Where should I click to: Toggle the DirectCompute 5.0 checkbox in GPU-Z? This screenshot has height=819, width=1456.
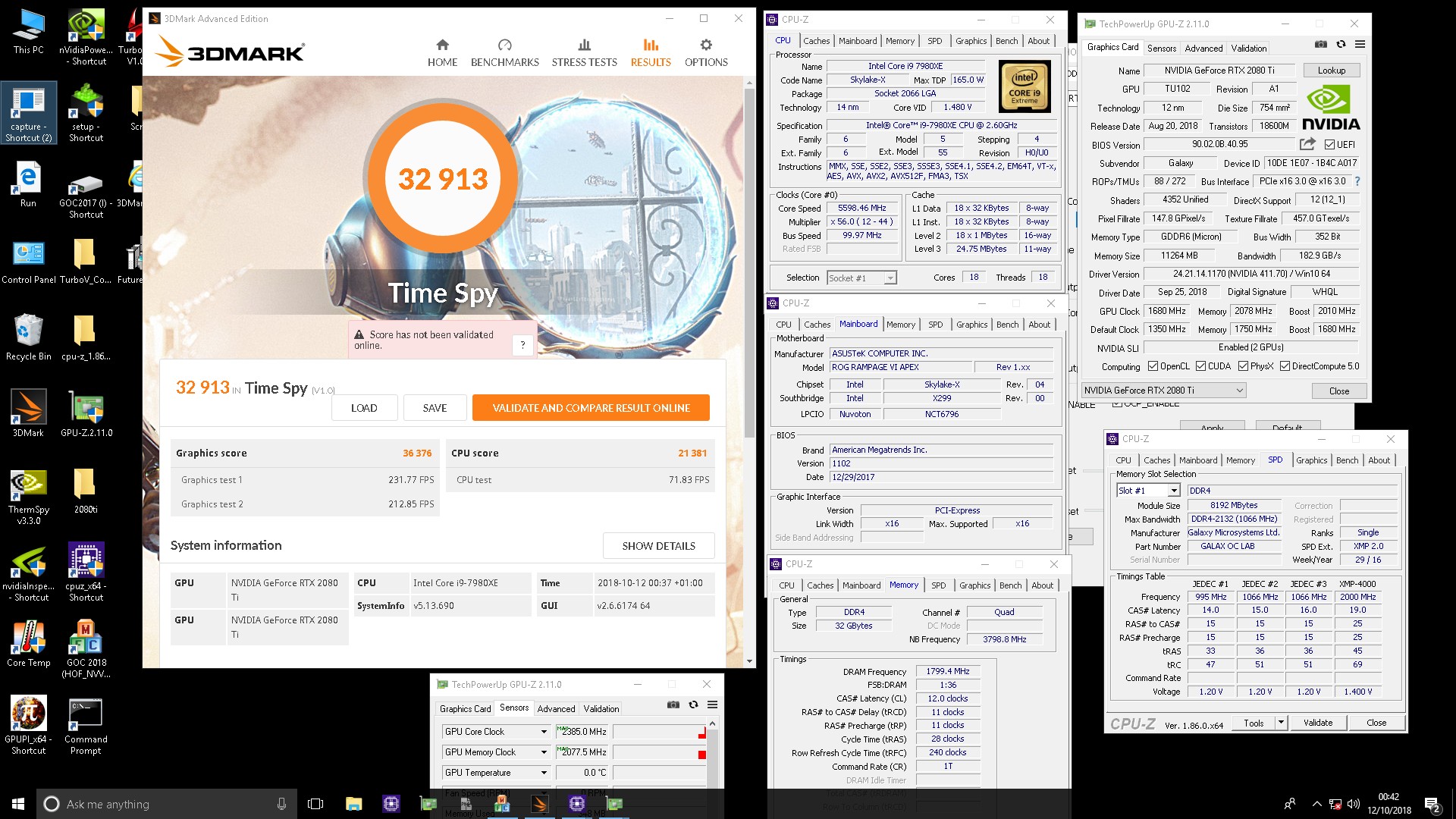click(1285, 366)
